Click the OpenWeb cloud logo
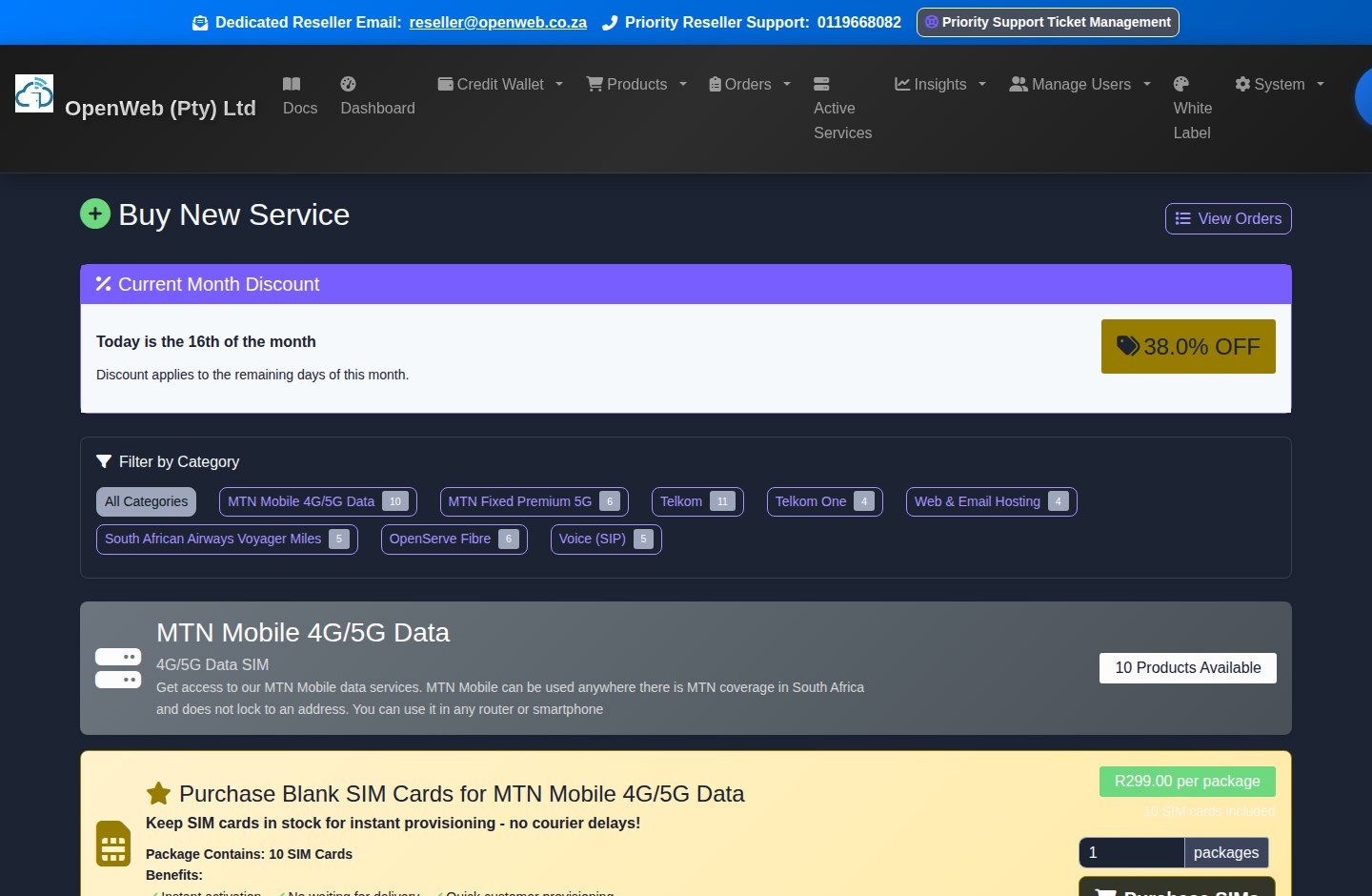Image resolution: width=1372 pixels, height=896 pixels. (34, 93)
